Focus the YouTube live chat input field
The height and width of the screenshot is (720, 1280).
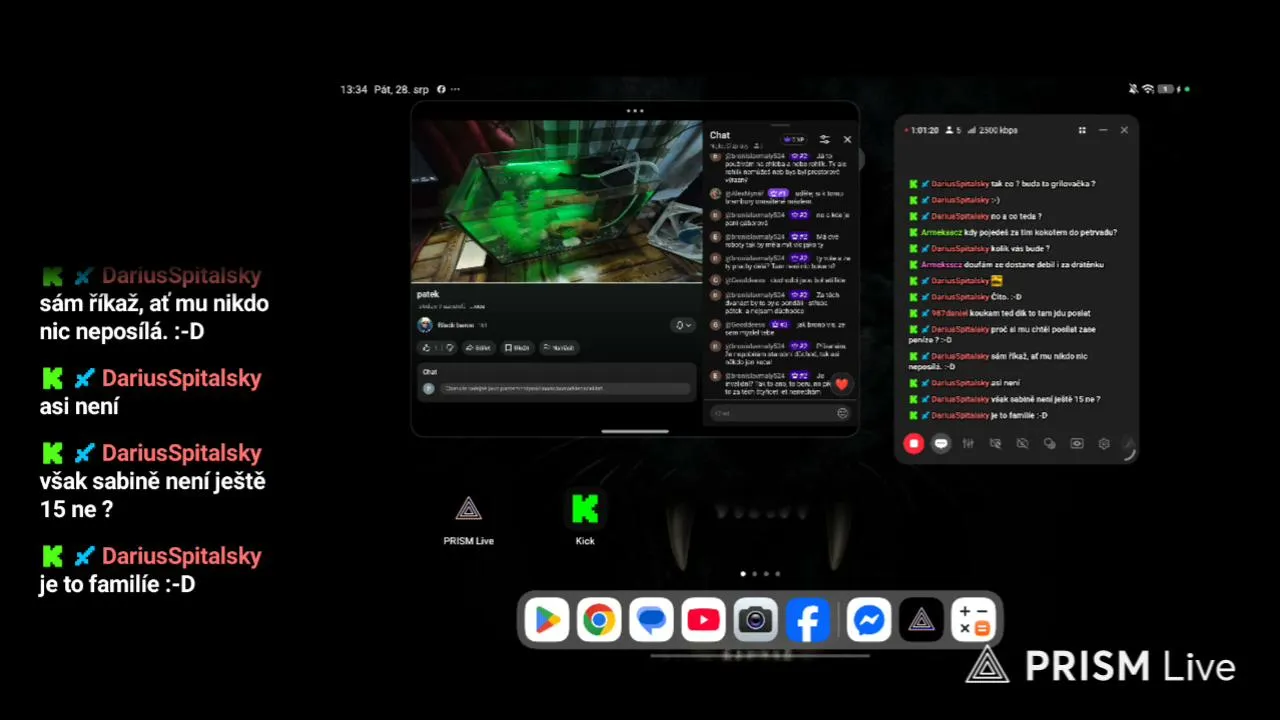779,413
